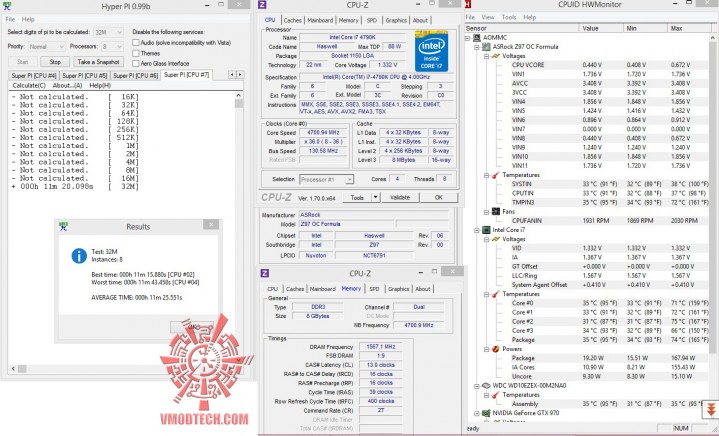Toggle the Themes checkbox
The width and height of the screenshot is (719, 436).
136,53
